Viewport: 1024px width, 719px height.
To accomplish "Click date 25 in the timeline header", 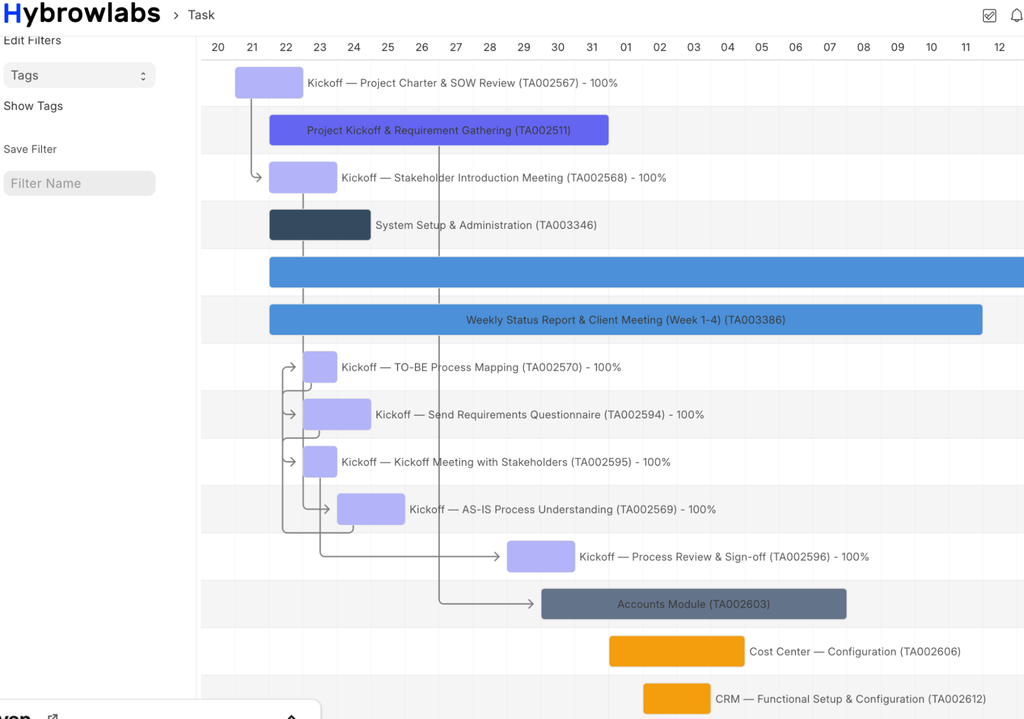I will point(388,47).
